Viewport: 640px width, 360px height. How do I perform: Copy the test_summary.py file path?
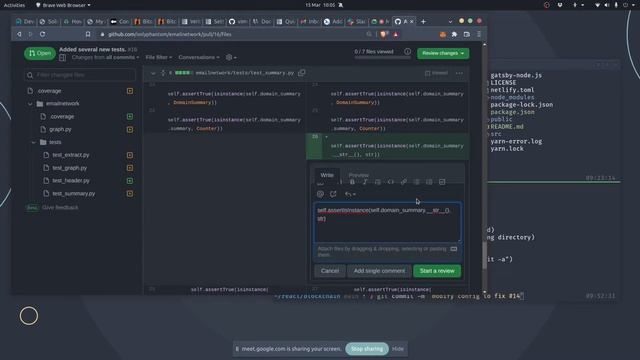coord(302,73)
